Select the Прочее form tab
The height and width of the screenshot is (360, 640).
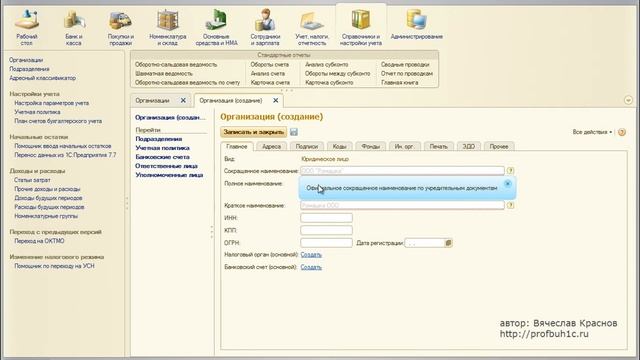click(499, 146)
